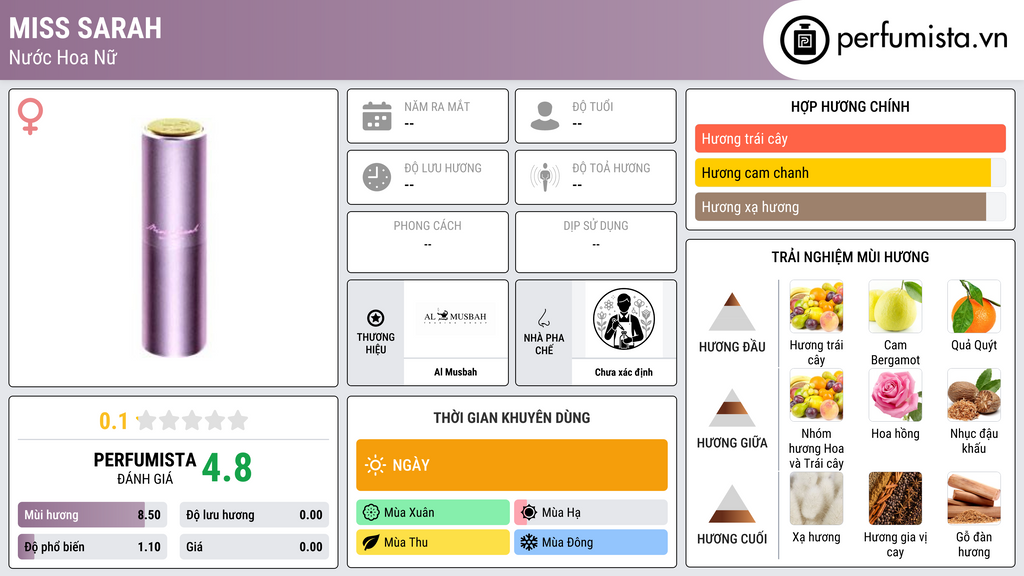The width and height of the screenshot is (1024, 576).
Task: Click the Chưa xác định perfumer name
Action: tap(624, 372)
